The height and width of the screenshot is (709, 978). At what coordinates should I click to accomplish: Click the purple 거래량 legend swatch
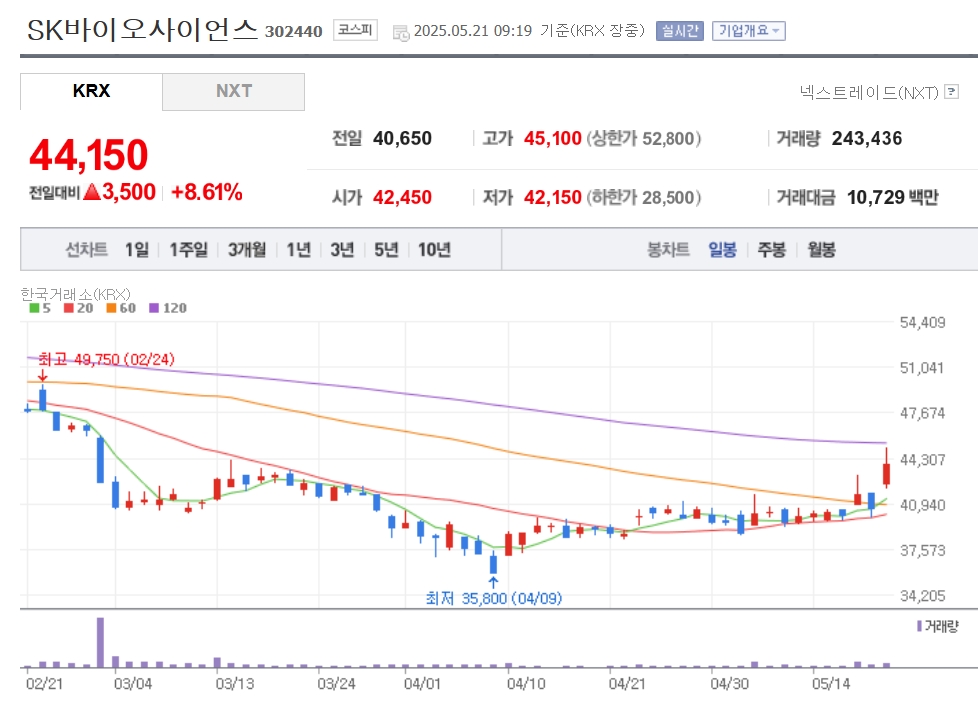pos(919,625)
